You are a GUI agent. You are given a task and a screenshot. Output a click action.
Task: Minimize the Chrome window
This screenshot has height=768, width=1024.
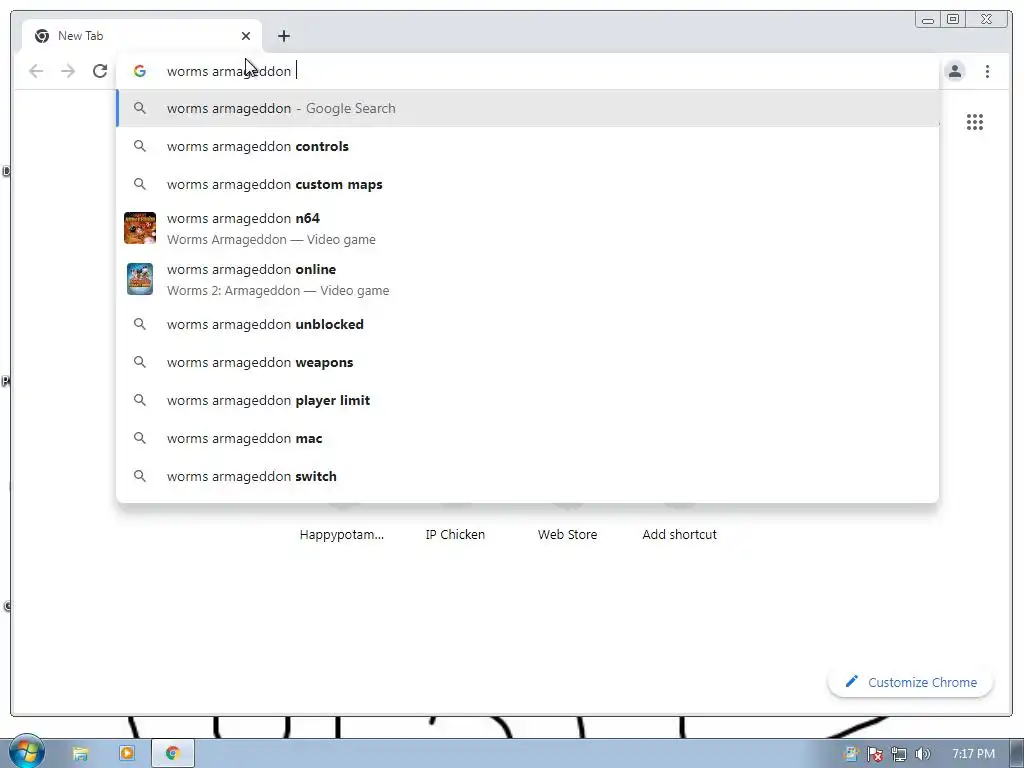click(x=927, y=20)
